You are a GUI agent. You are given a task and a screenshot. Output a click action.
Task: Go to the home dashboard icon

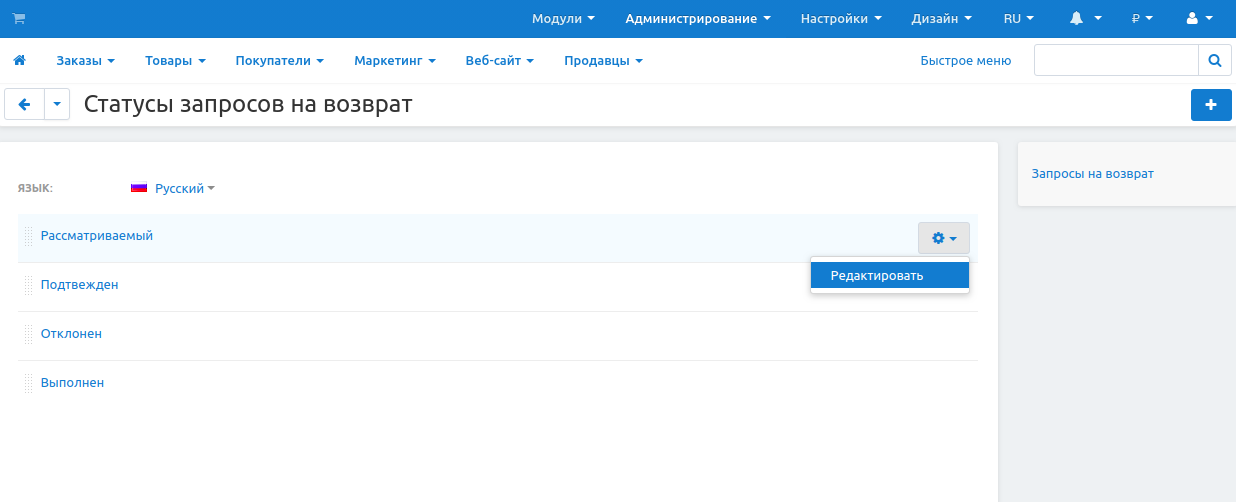[x=19, y=61]
